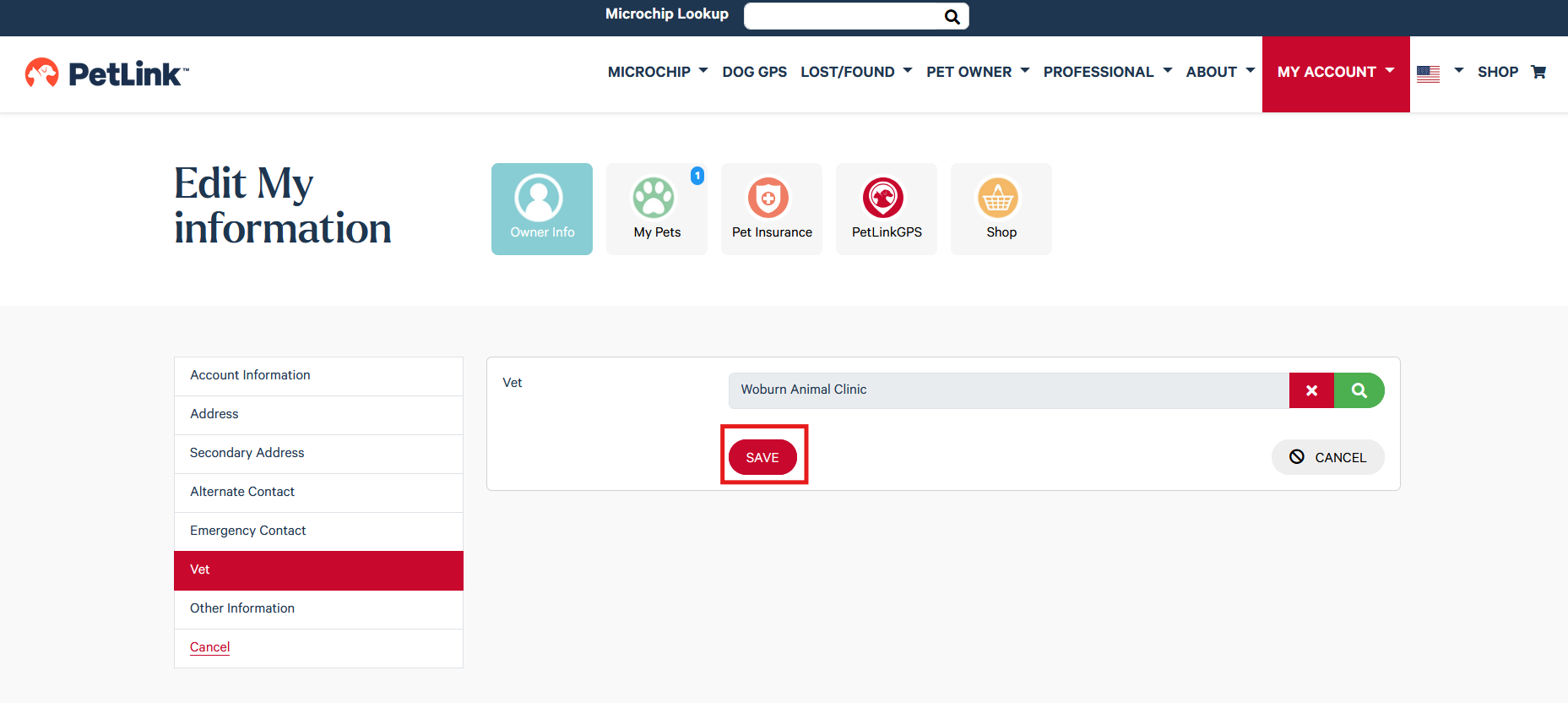1568x703 pixels.
Task: Expand the ABOUT menu
Action: click(x=1220, y=72)
